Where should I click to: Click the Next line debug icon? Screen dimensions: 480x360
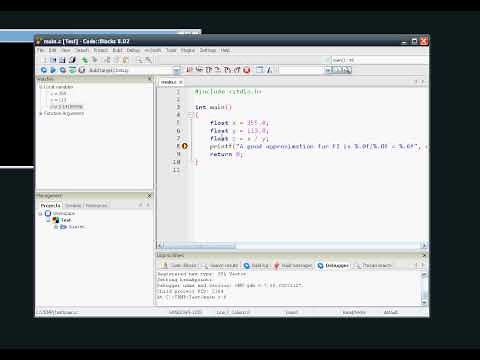coord(209,70)
